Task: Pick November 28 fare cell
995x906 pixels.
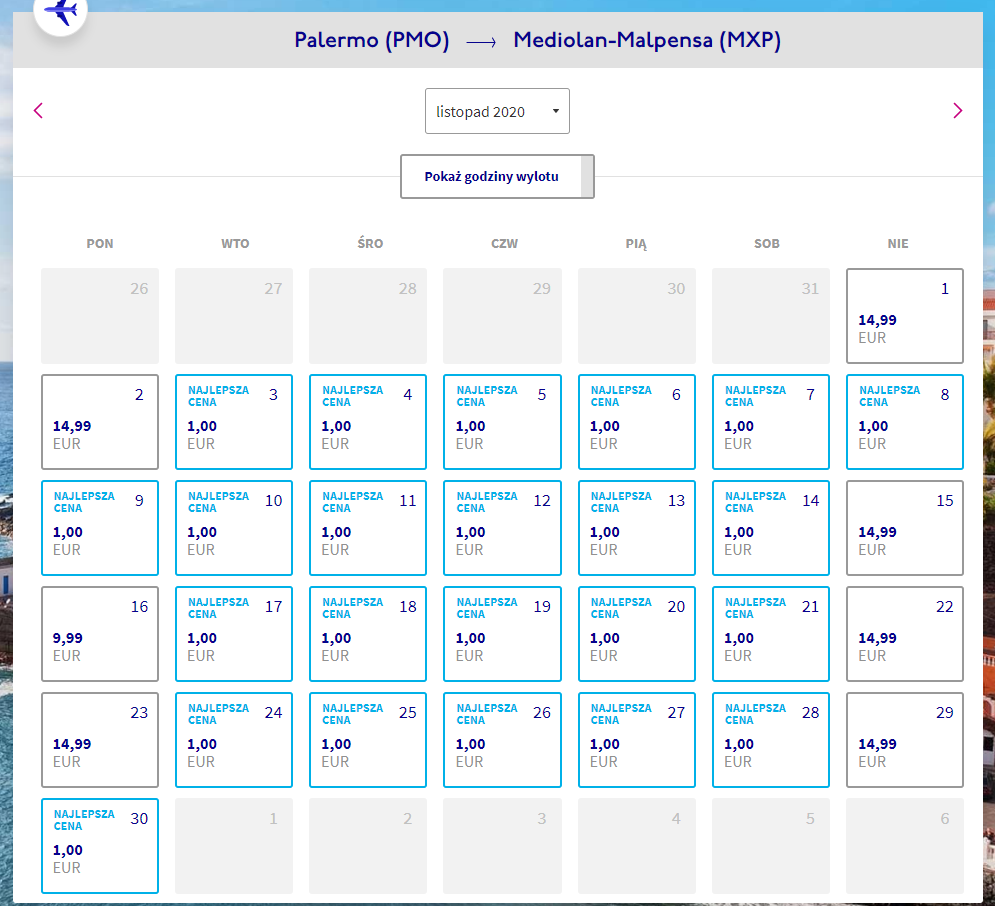Action: click(770, 740)
